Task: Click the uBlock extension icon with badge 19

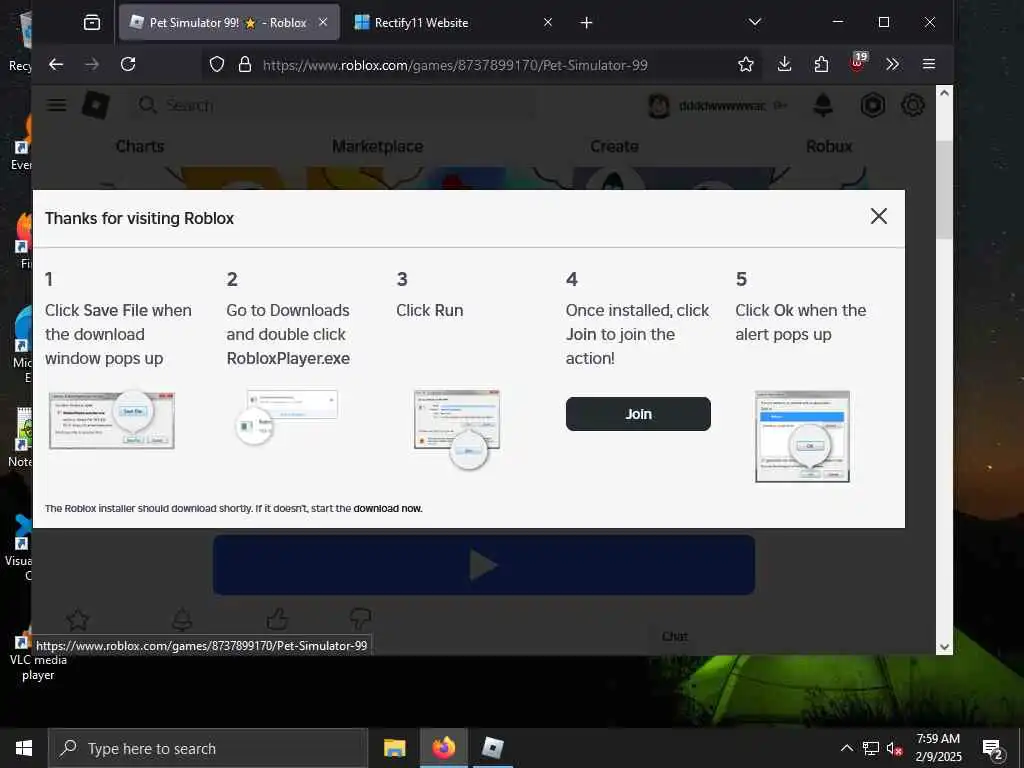Action: tap(858, 63)
